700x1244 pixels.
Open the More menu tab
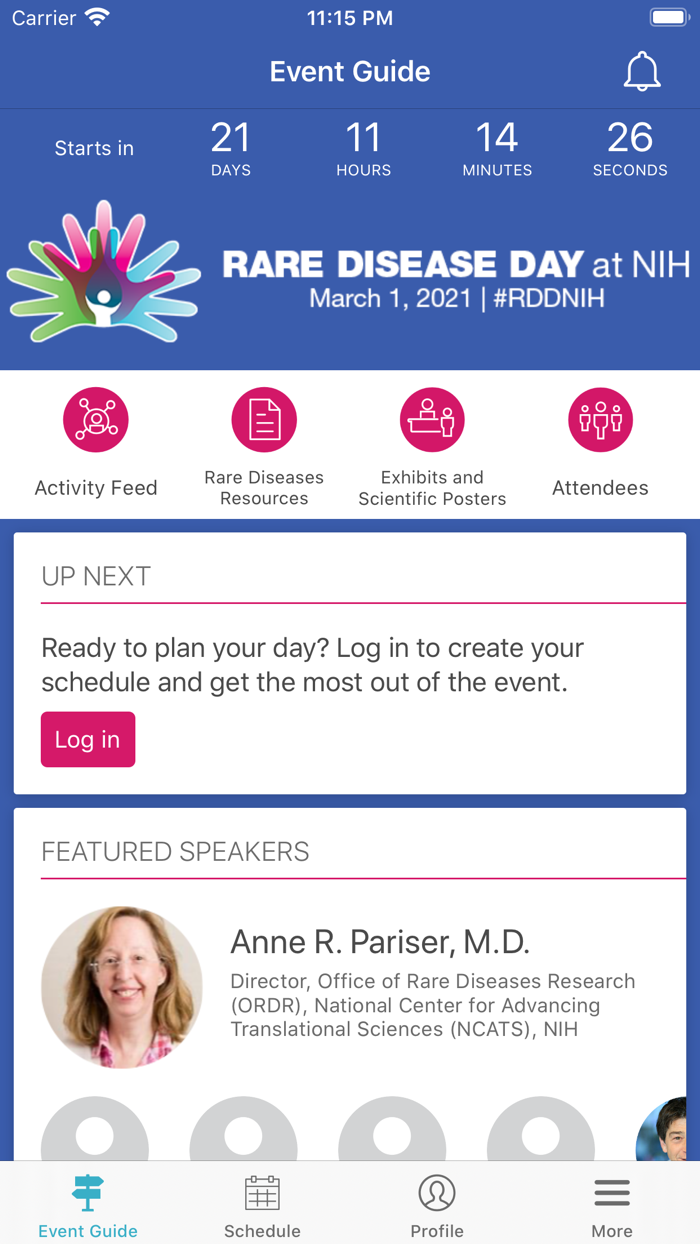(x=612, y=1205)
